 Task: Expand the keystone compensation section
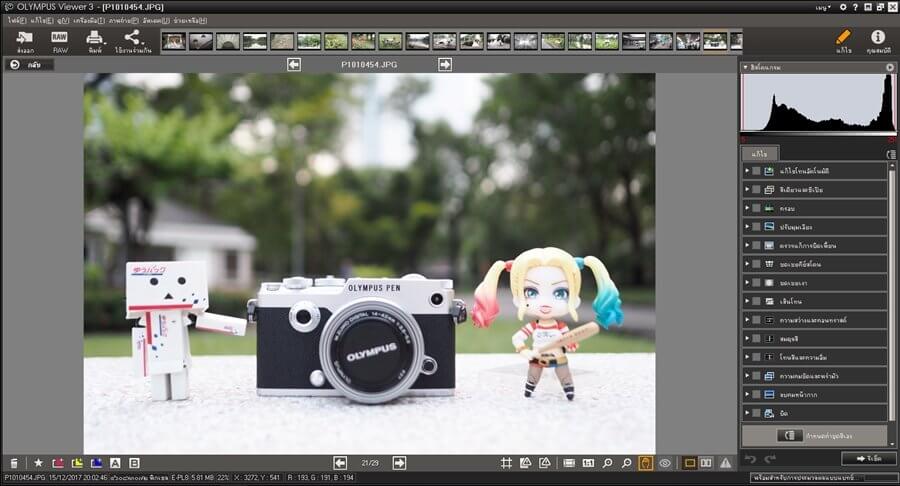(x=747, y=264)
